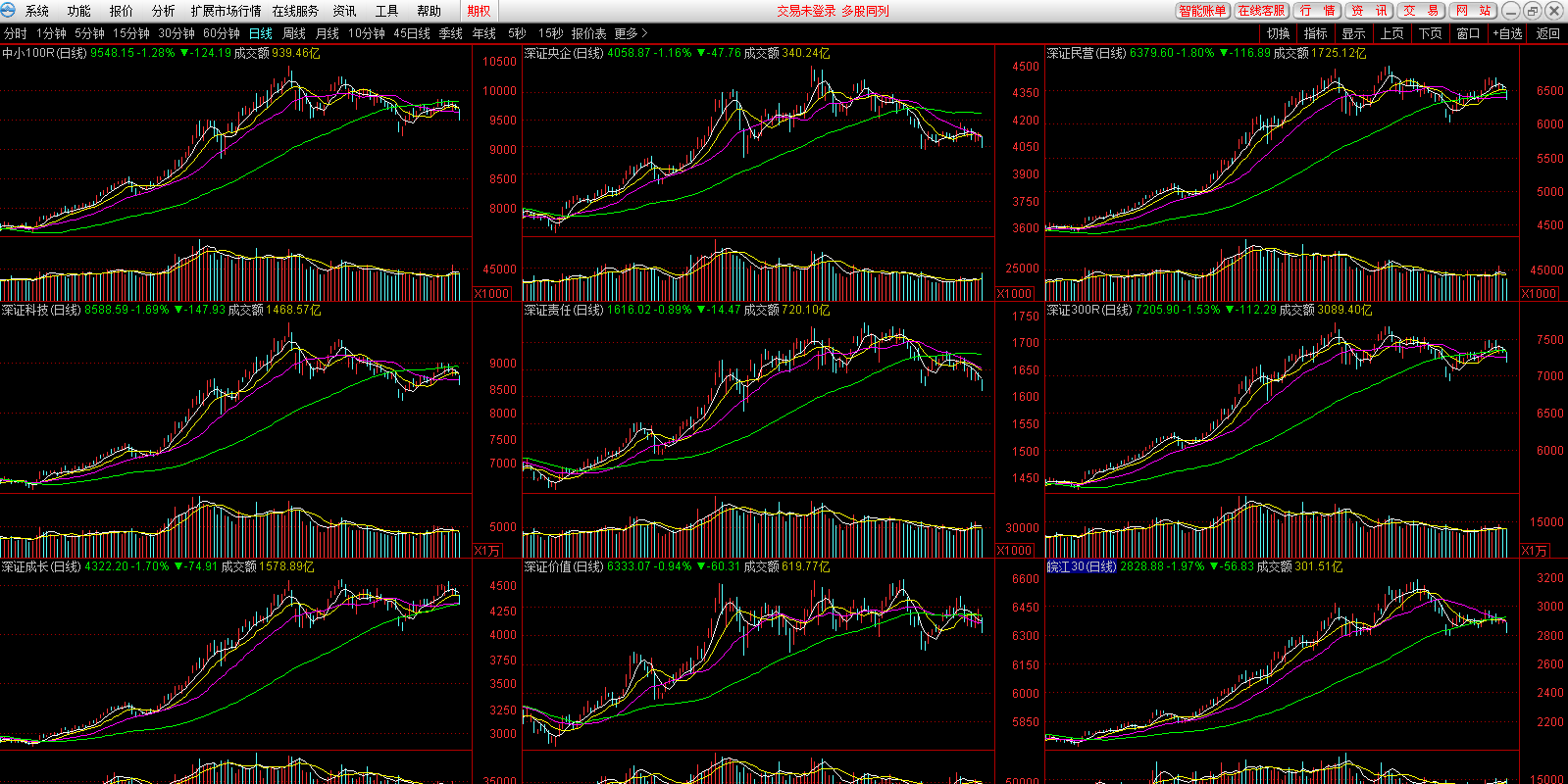1568x784 pixels.
Task: Click the application logo icon
Action: click(9, 11)
